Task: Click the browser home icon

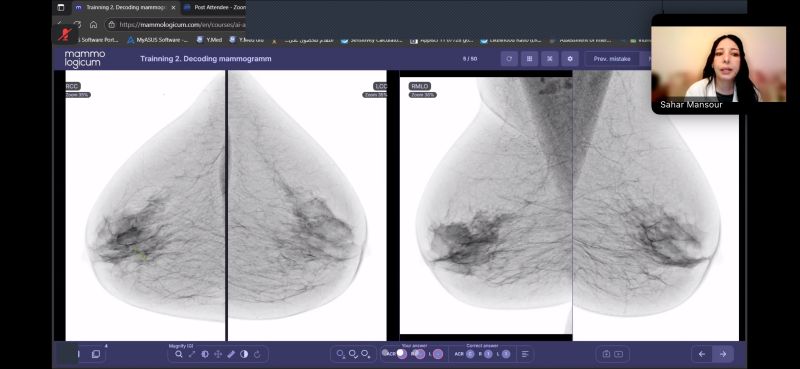Action: [x=93, y=24]
